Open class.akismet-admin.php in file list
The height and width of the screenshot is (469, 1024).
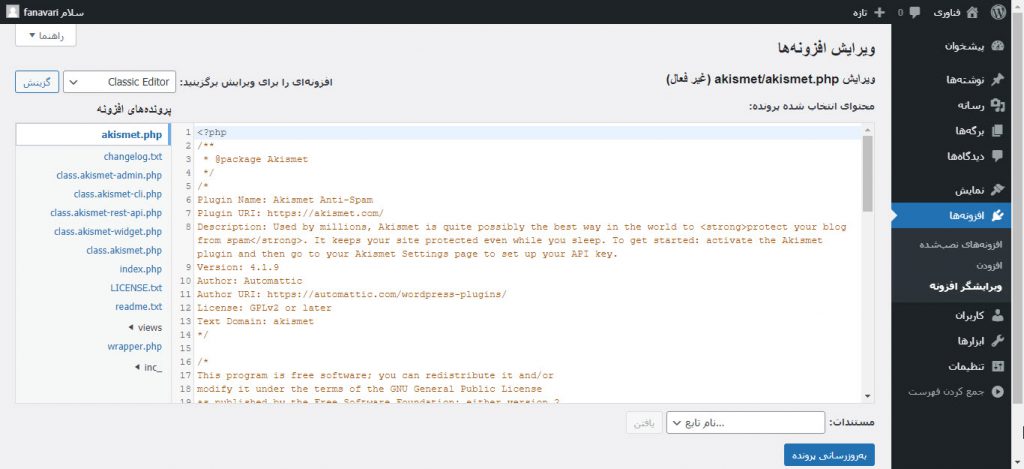click(110, 175)
